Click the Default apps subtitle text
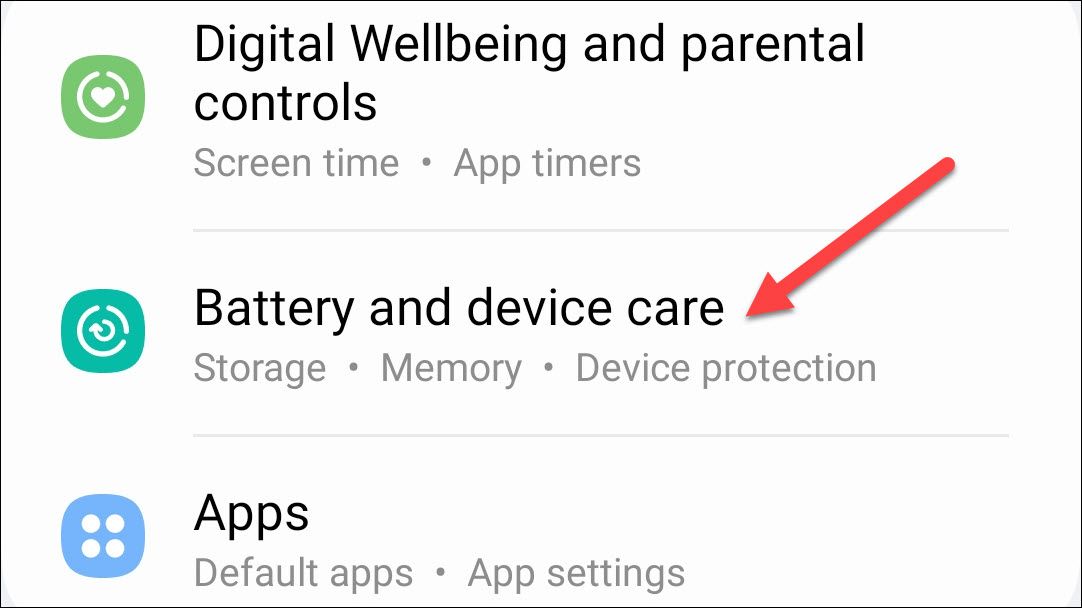This screenshot has width=1082, height=608. click(x=304, y=573)
